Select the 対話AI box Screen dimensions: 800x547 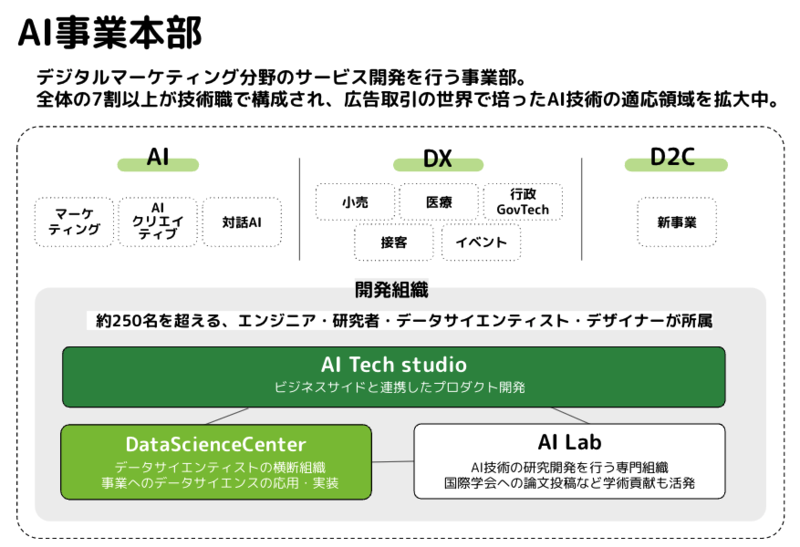click(242, 222)
